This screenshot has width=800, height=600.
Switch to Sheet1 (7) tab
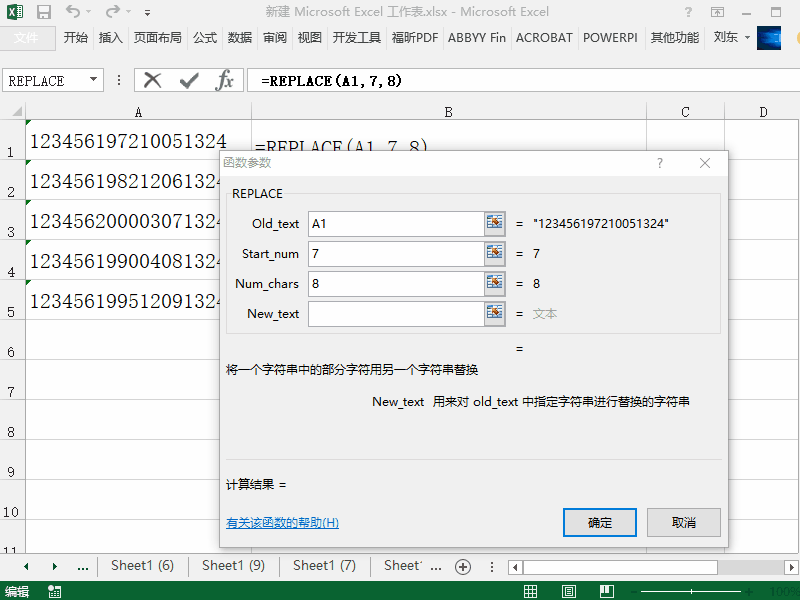pyautogui.click(x=324, y=566)
